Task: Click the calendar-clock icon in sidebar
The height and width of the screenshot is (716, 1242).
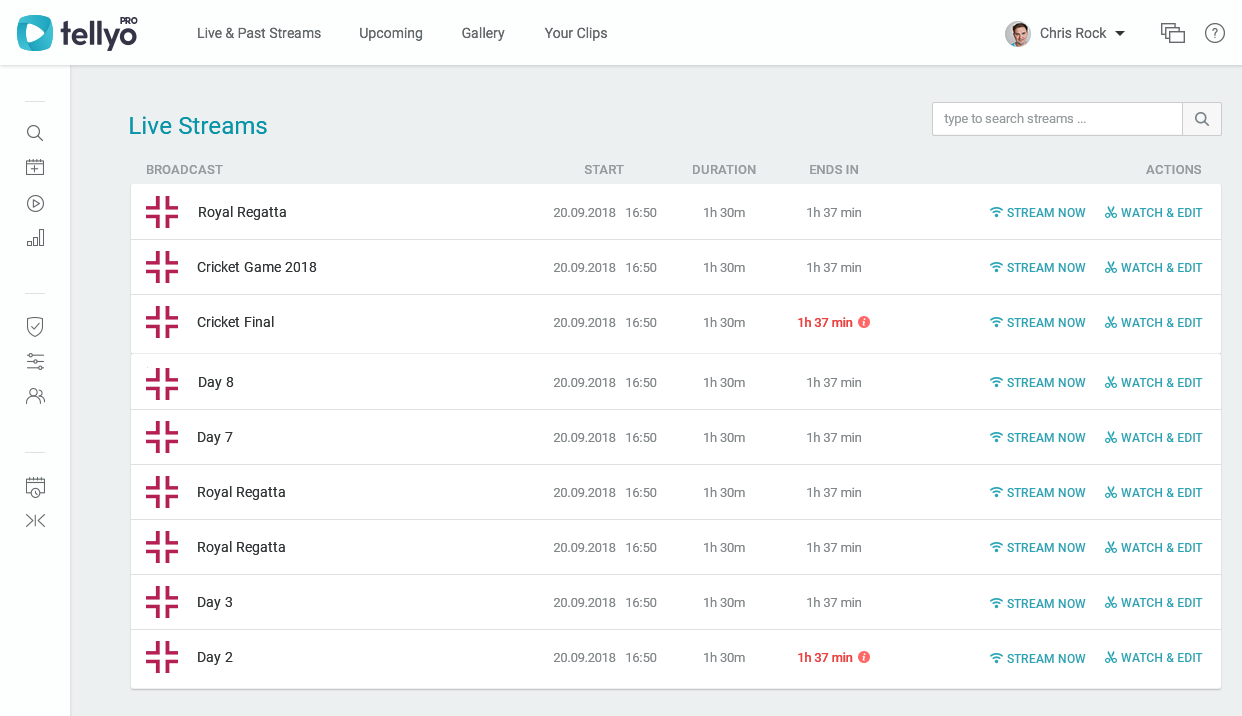Action: 35,487
